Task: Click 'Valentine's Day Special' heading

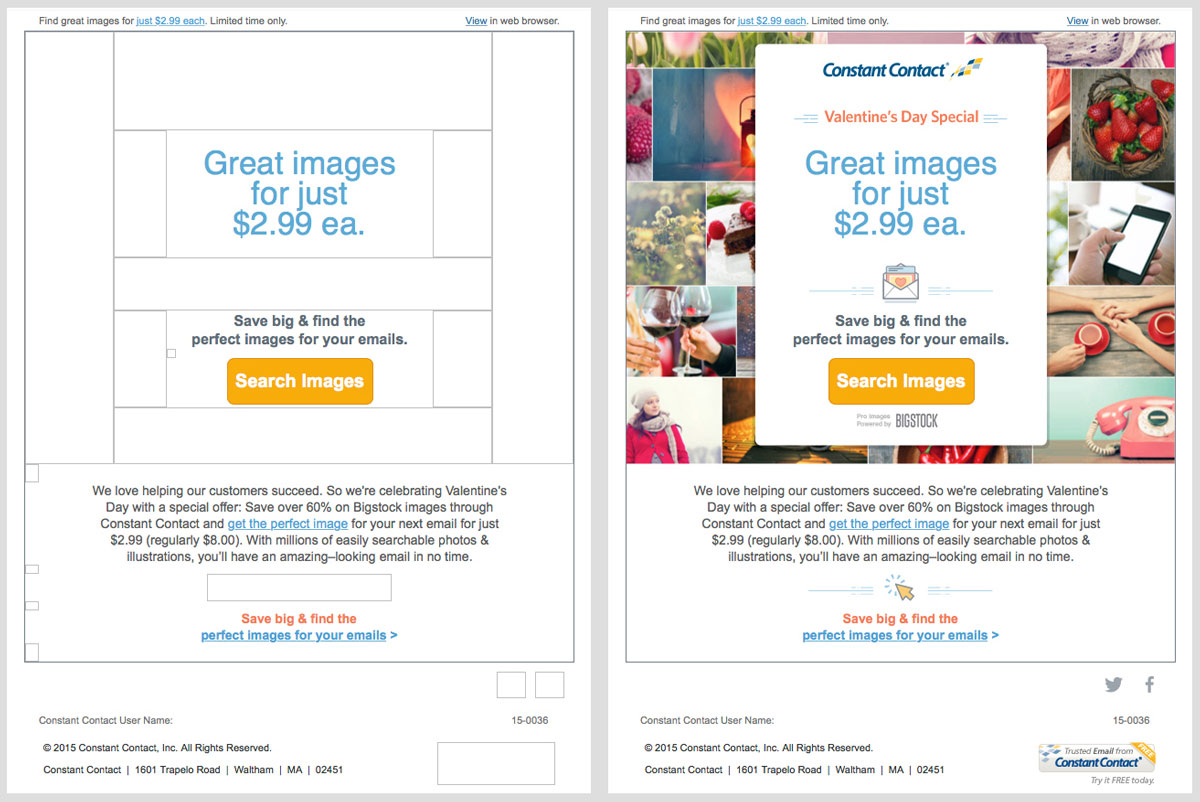Action: click(x=901, y=117)
